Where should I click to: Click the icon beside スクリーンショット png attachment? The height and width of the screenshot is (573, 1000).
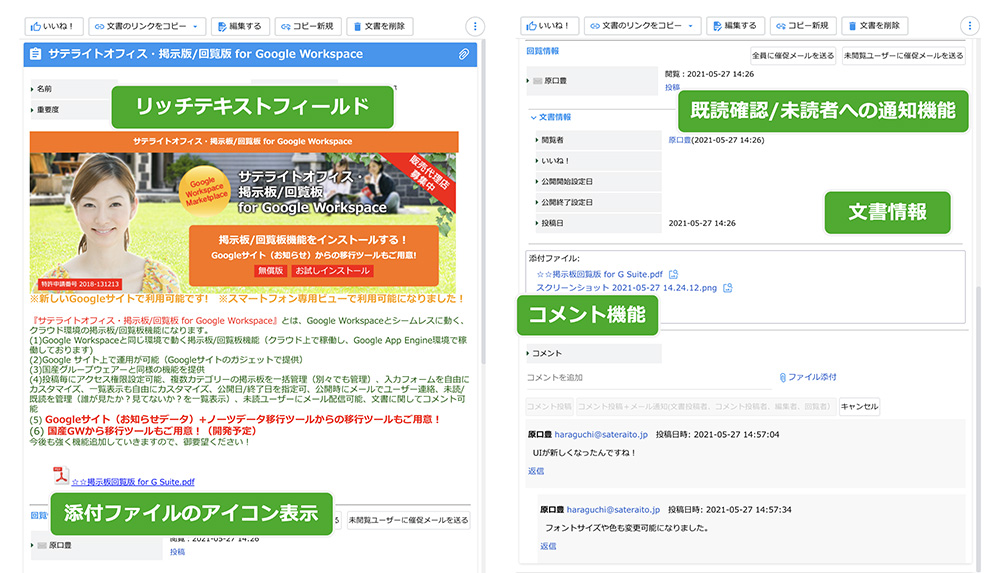727,288
